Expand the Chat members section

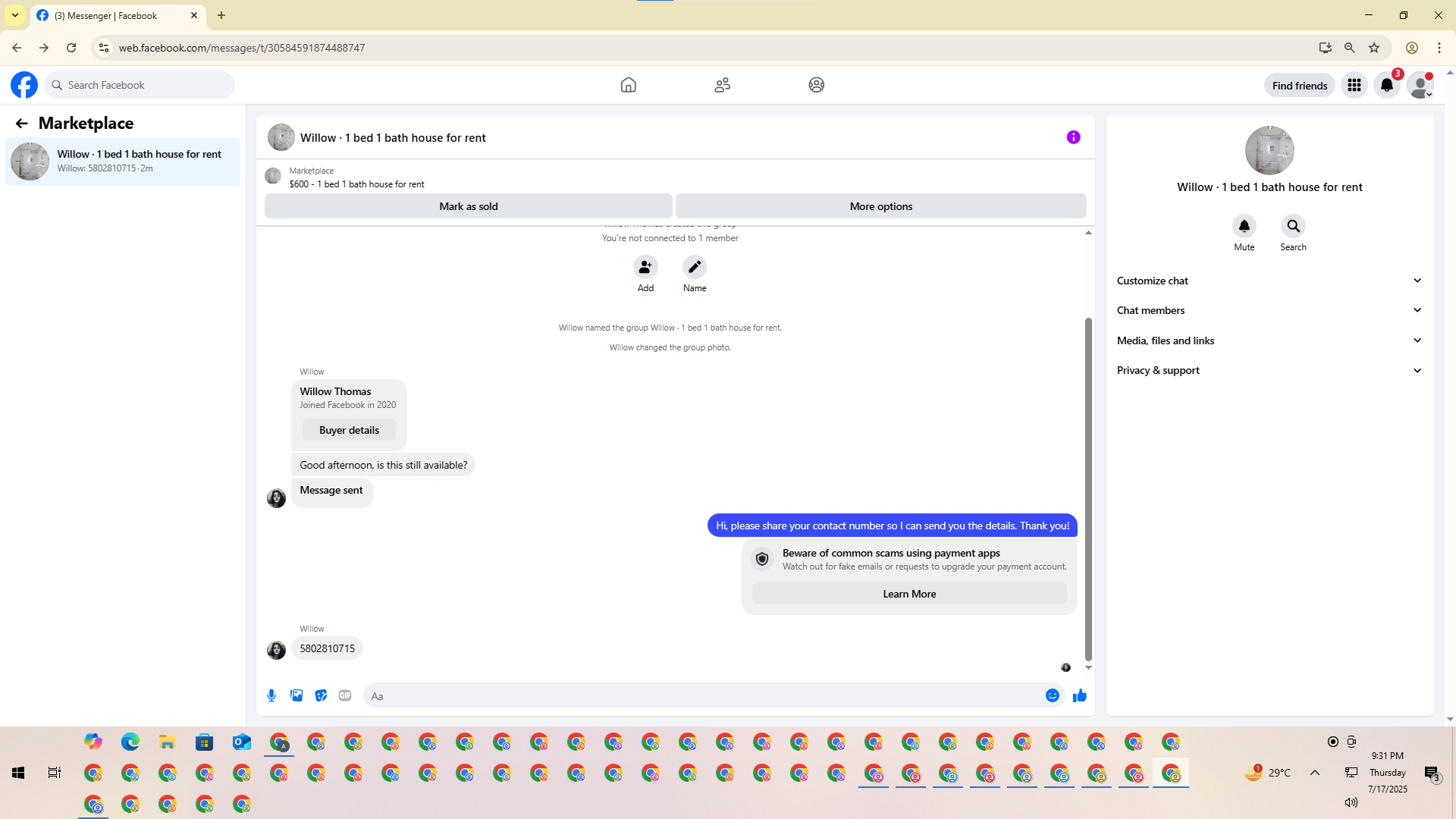pyautogui.click(x=1269, y=310)
